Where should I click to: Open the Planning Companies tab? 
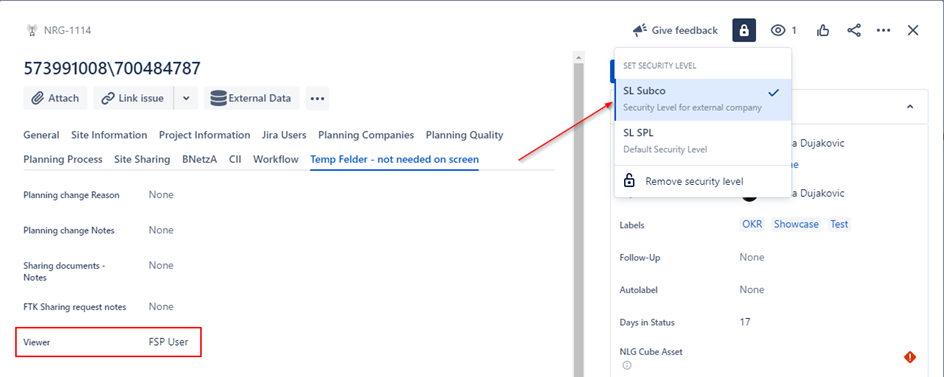click(x=366, y=135)
